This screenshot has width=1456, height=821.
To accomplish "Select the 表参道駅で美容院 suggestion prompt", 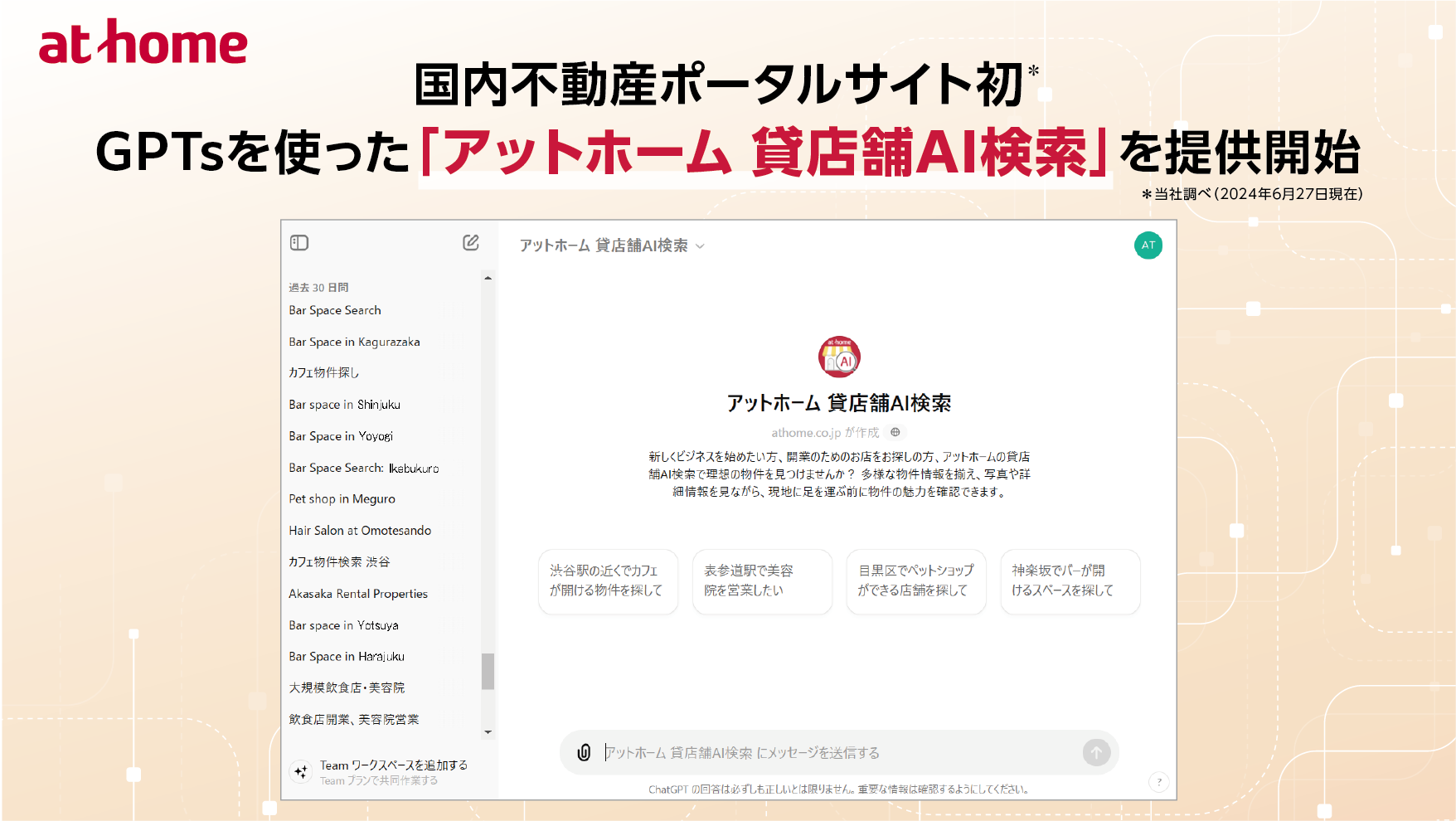I will tap(762, 581).
